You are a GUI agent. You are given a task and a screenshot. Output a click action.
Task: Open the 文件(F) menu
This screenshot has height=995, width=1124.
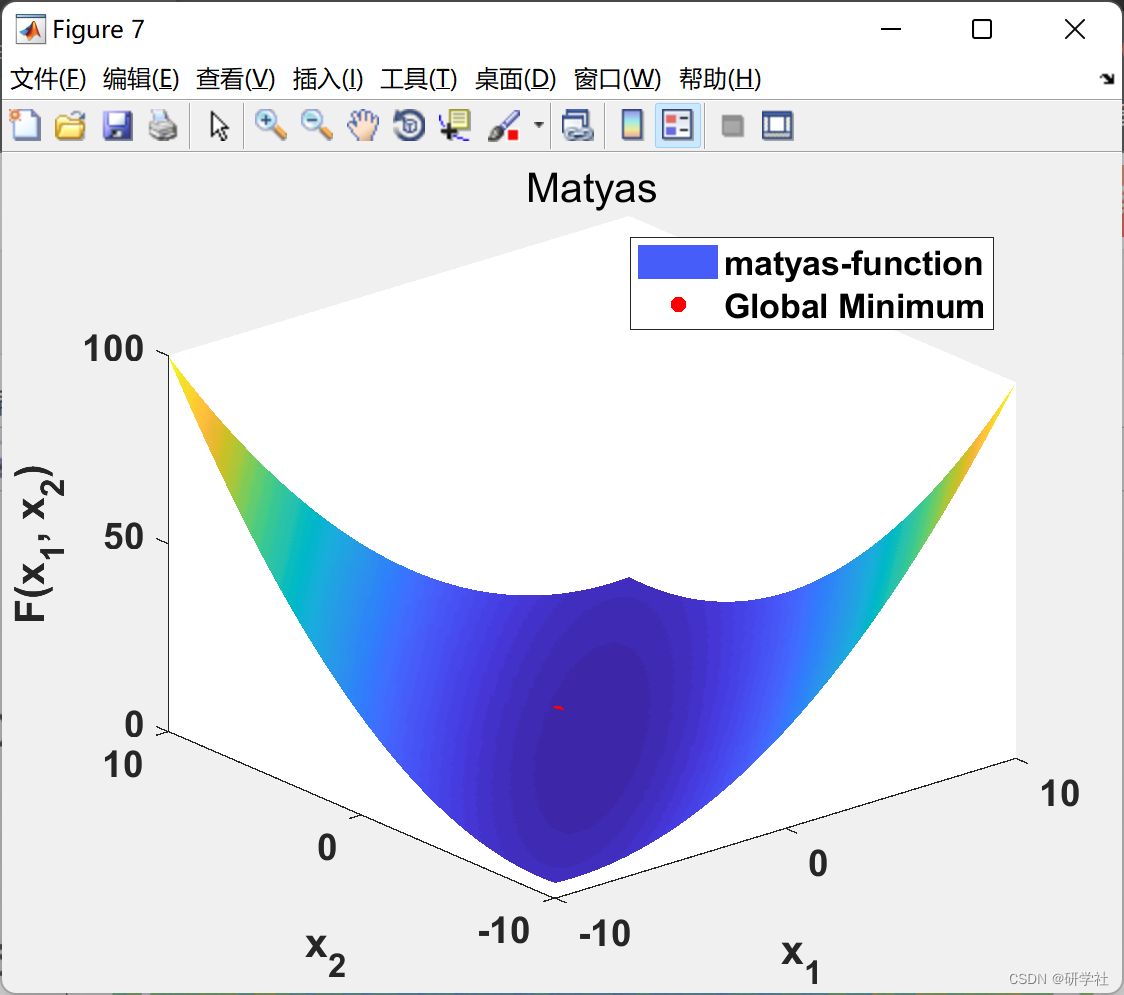pyautogui.click(x=48, y=79)
